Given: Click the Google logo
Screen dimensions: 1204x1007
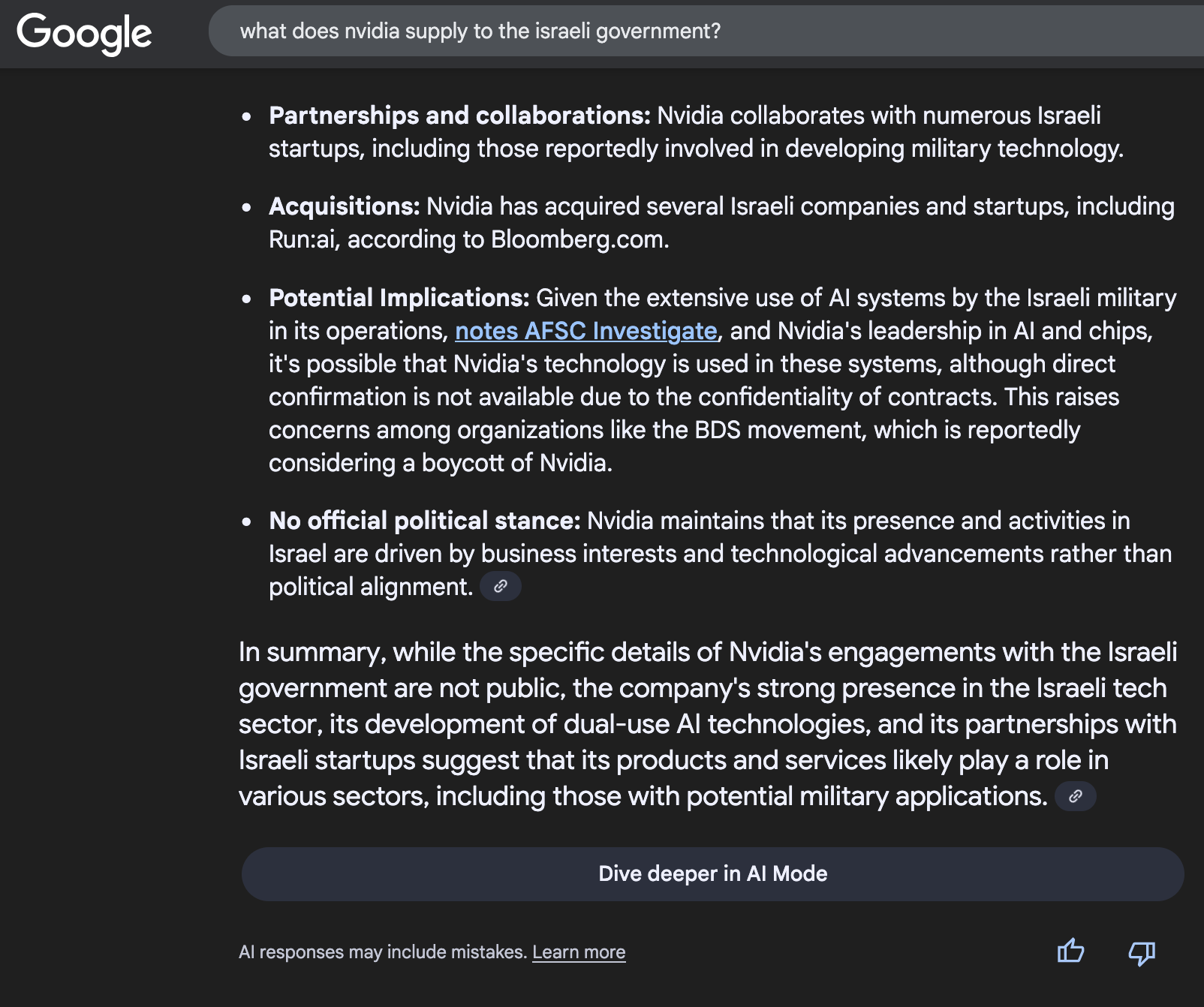Looking at the screenshot, I should 84,33.
